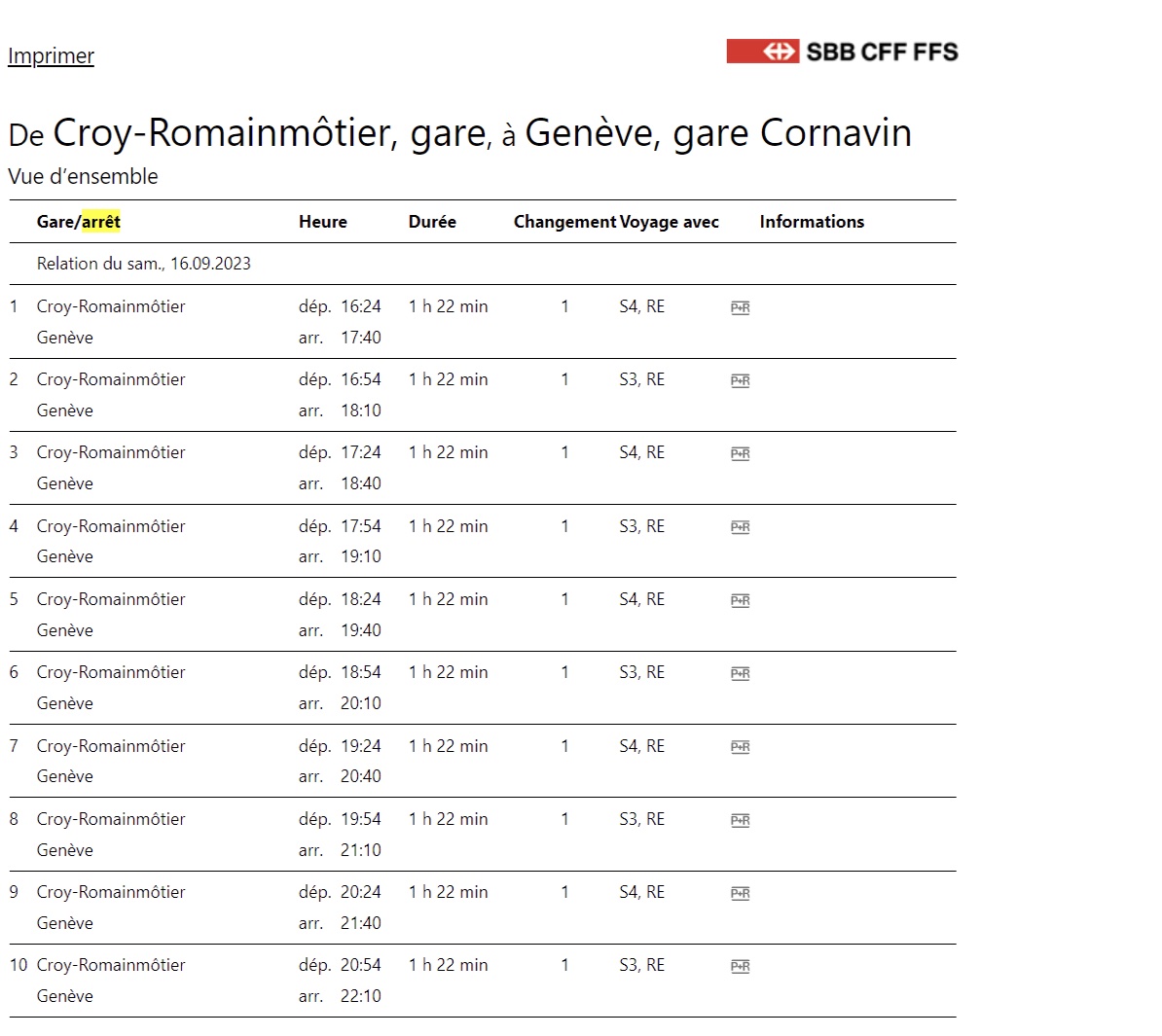
Task: Click P+R icon for 20:24 departure
Action: [x=740, y=893]
